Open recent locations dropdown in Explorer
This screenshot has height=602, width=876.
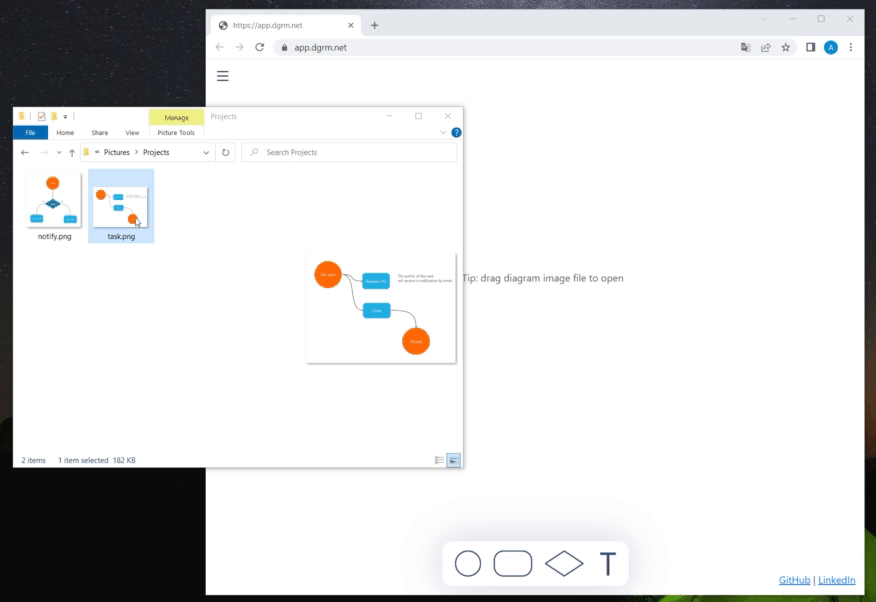(59, 152)
